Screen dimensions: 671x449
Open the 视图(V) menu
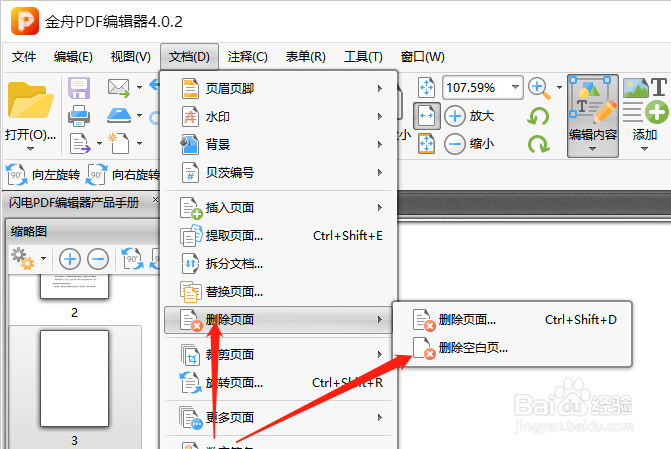pyautogui.click(x=131, y=56)
